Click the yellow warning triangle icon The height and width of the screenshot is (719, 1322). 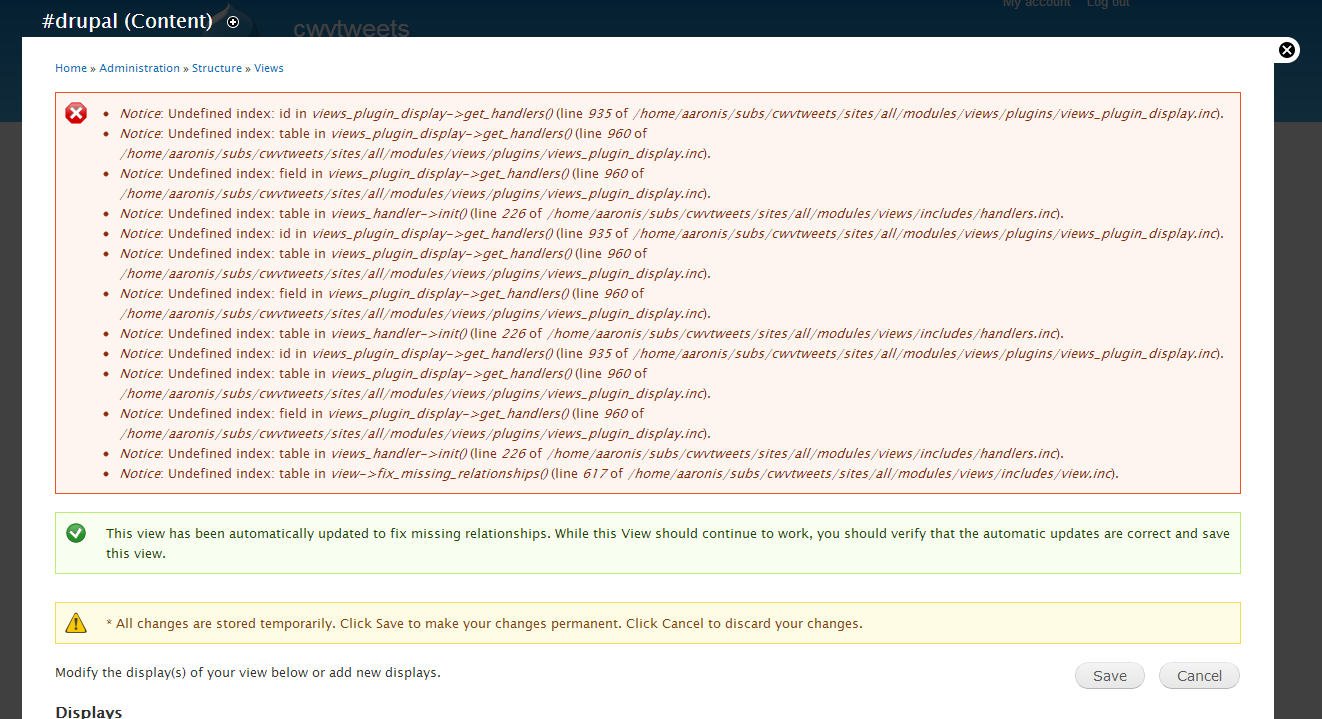tap(76, 623)
